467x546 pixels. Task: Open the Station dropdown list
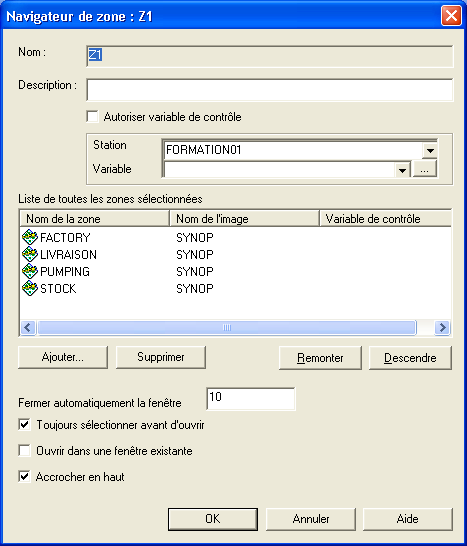click(430, 150)
